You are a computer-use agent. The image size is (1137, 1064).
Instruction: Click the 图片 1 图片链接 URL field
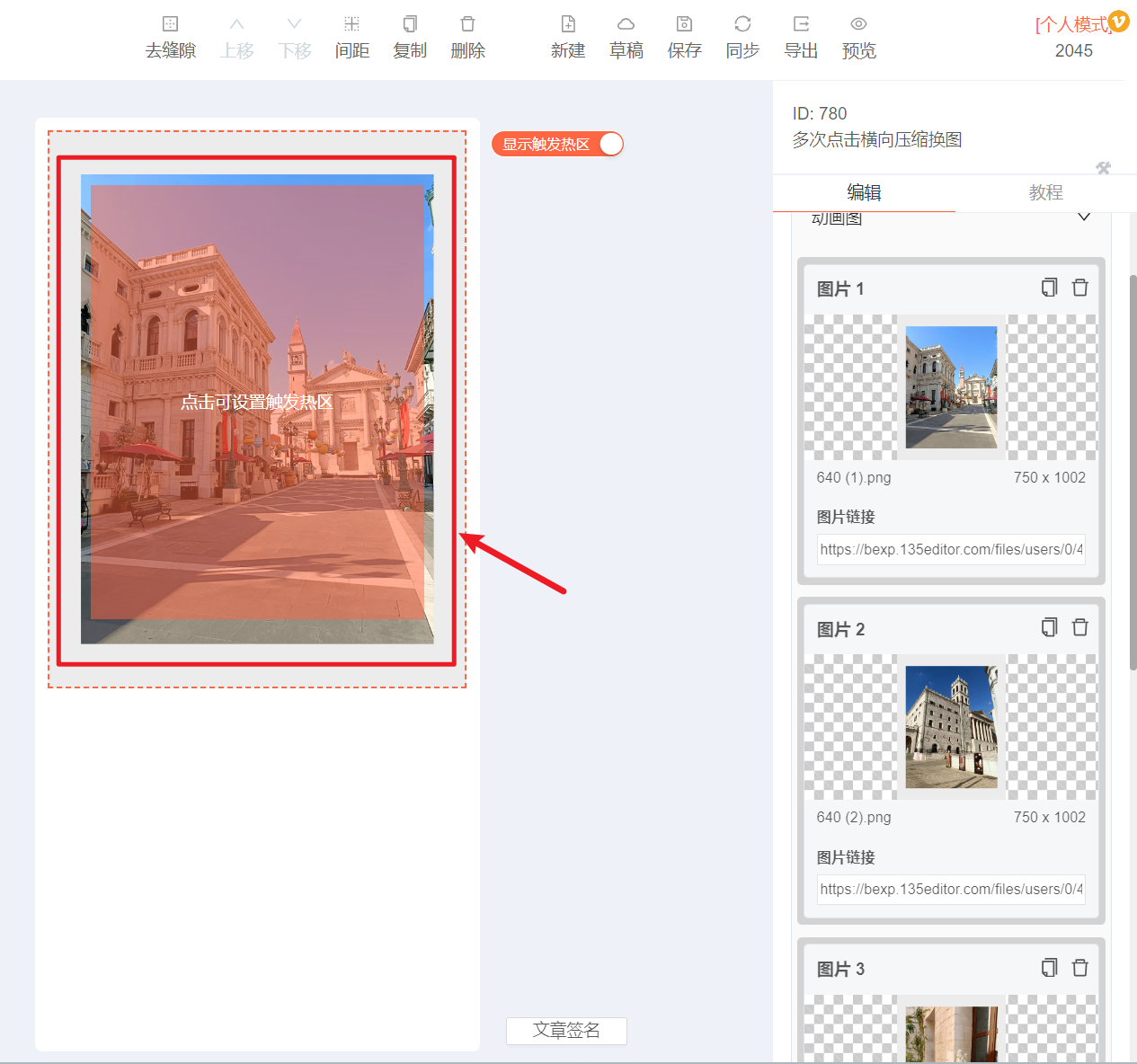[x=951, y=549]
